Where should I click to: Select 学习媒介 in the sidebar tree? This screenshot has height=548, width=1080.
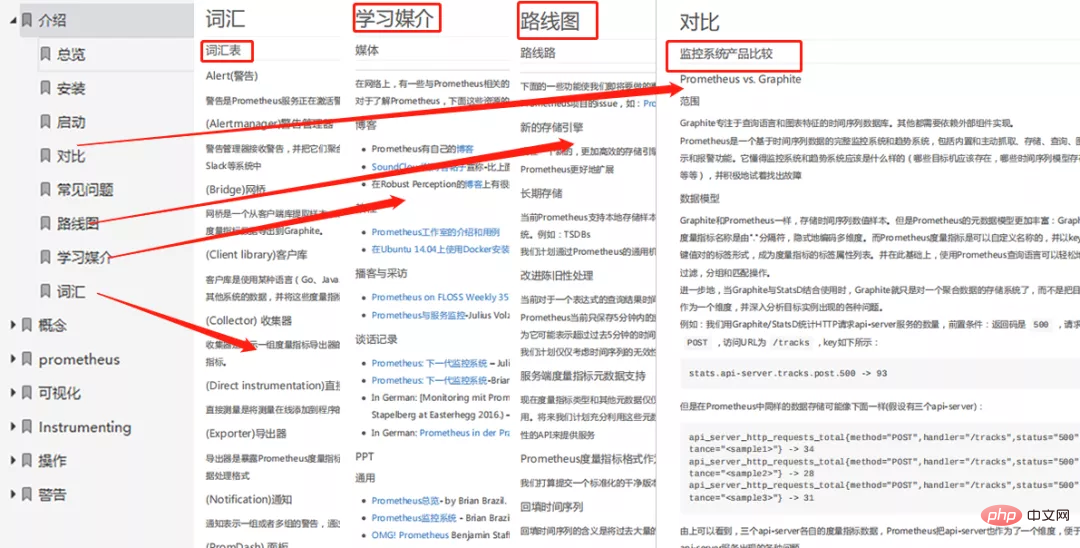tap(85, 257)
